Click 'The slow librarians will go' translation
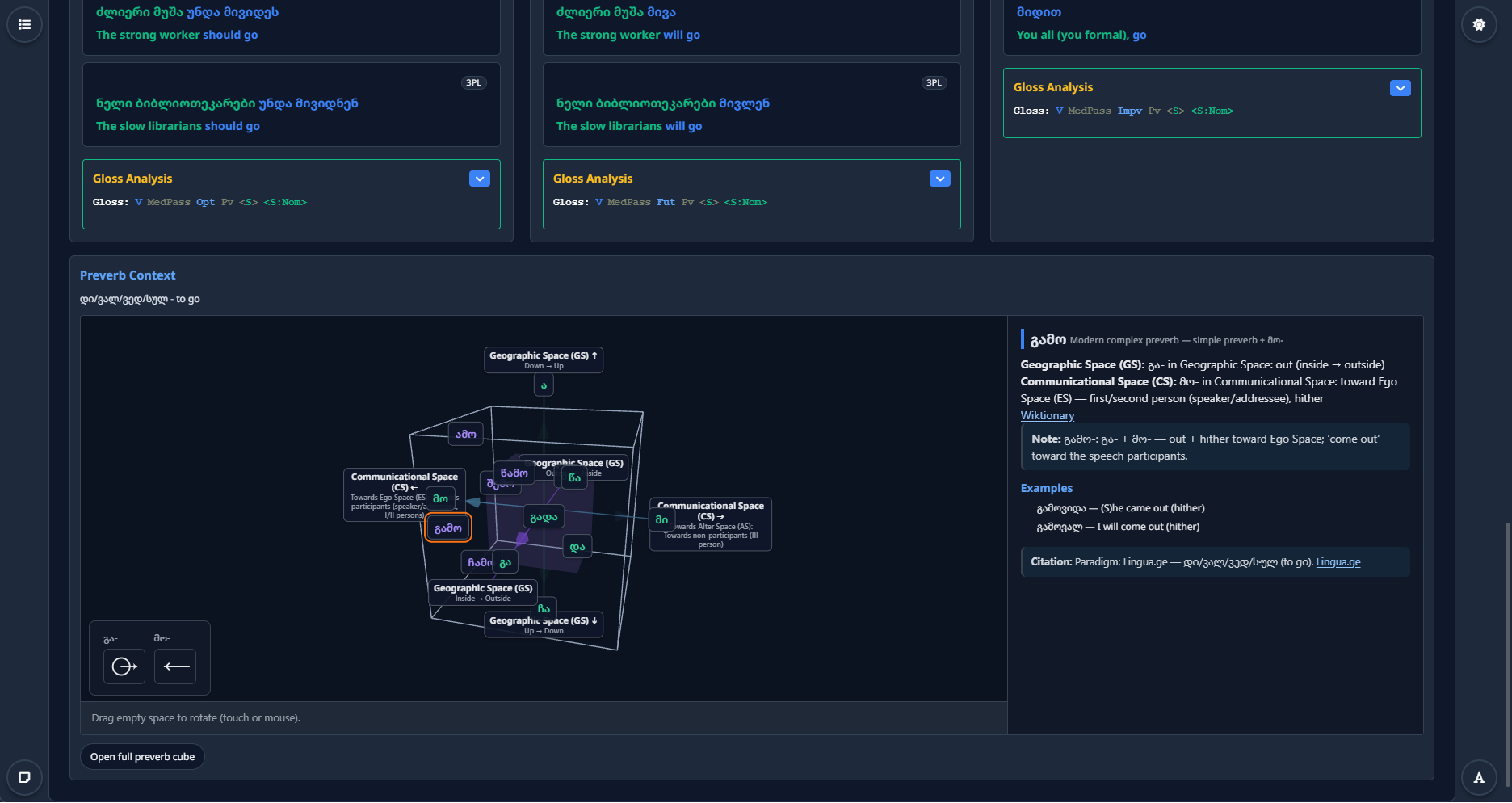This screenshot has height=803, width=1512. click(629, 126)
